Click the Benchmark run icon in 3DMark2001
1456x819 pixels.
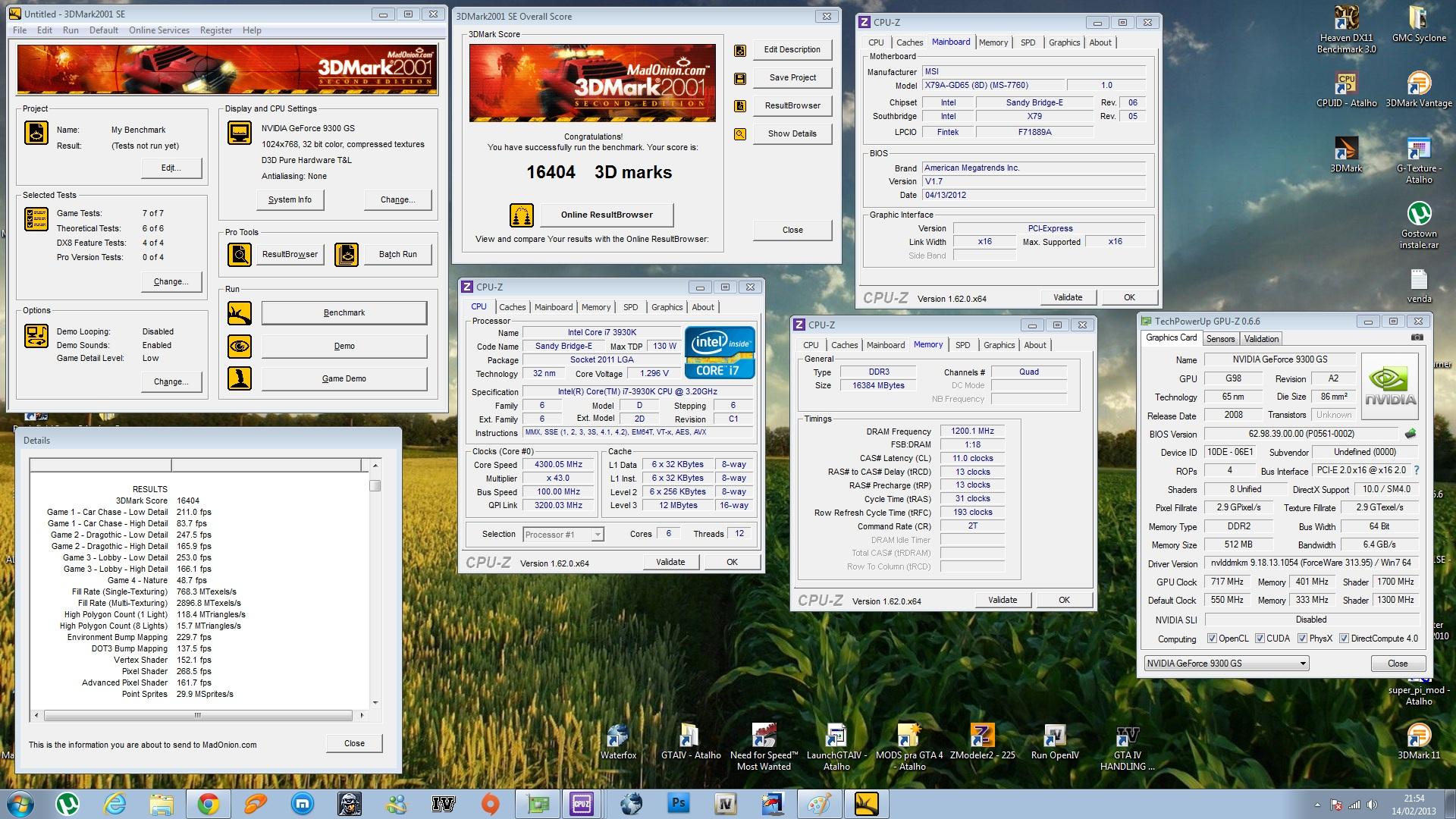click(240, 312)
